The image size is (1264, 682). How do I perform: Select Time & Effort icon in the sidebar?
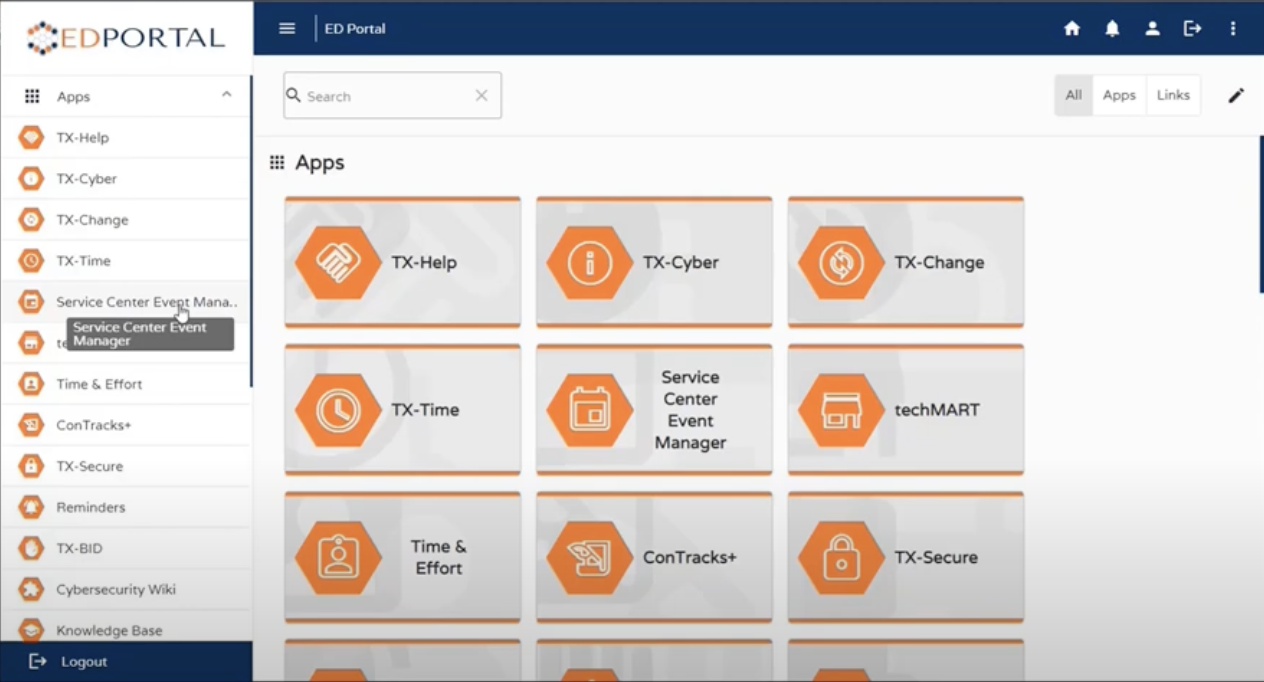click(32, 384)
